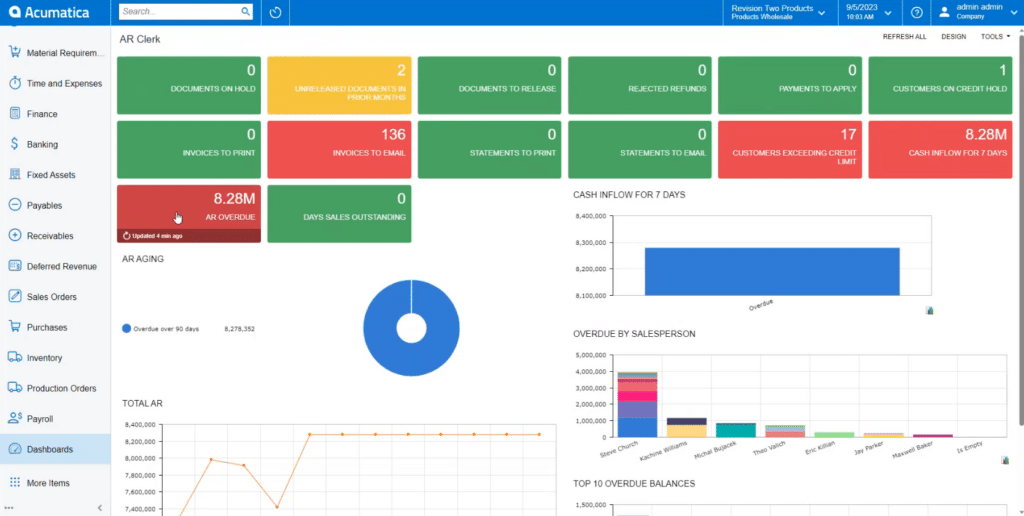Click Kachine Williams bar in chart
The height and width of the screenshot is (516, 1024).
click(686, 428)
